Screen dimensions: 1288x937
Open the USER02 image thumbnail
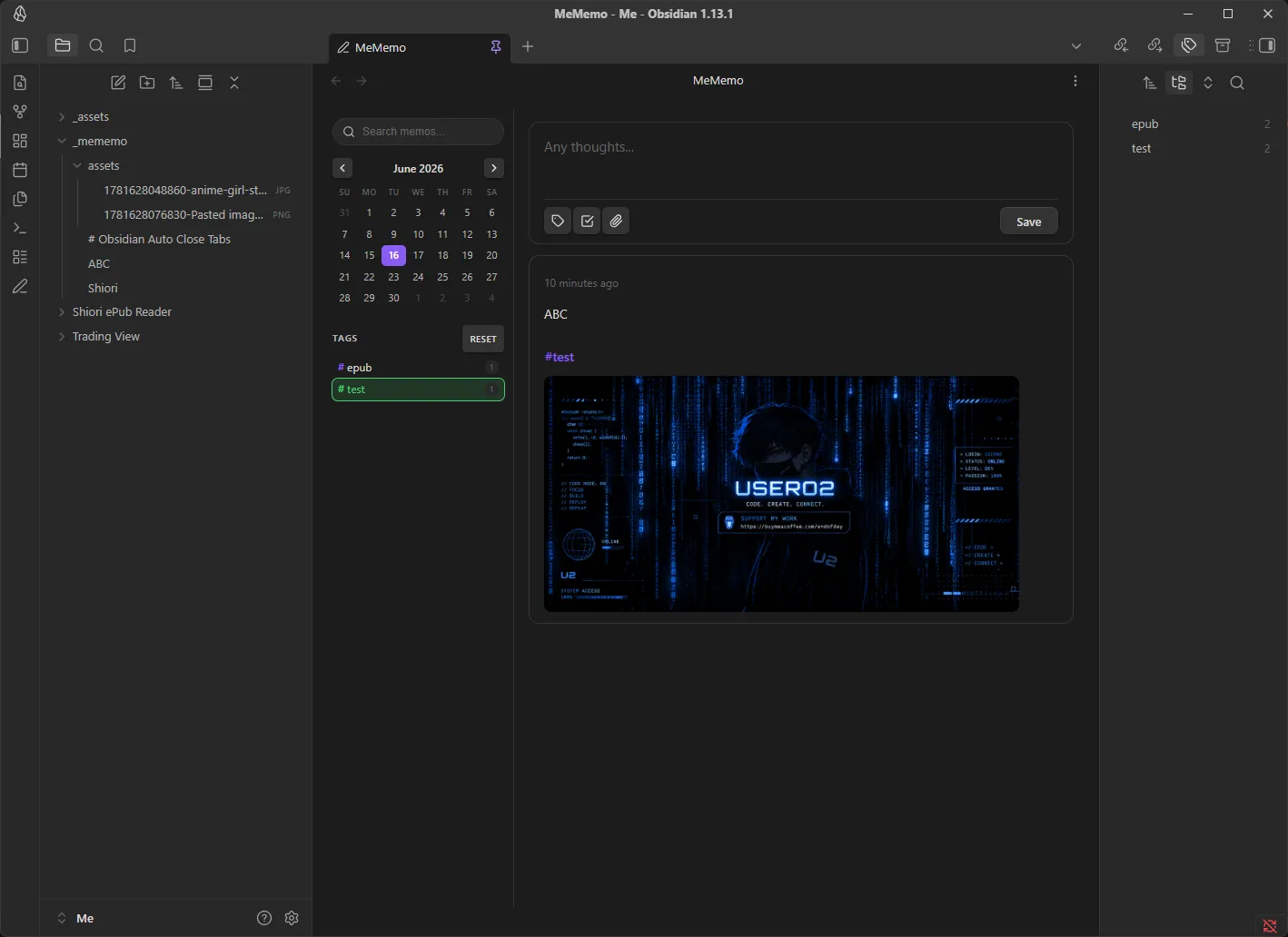[781, 494]
